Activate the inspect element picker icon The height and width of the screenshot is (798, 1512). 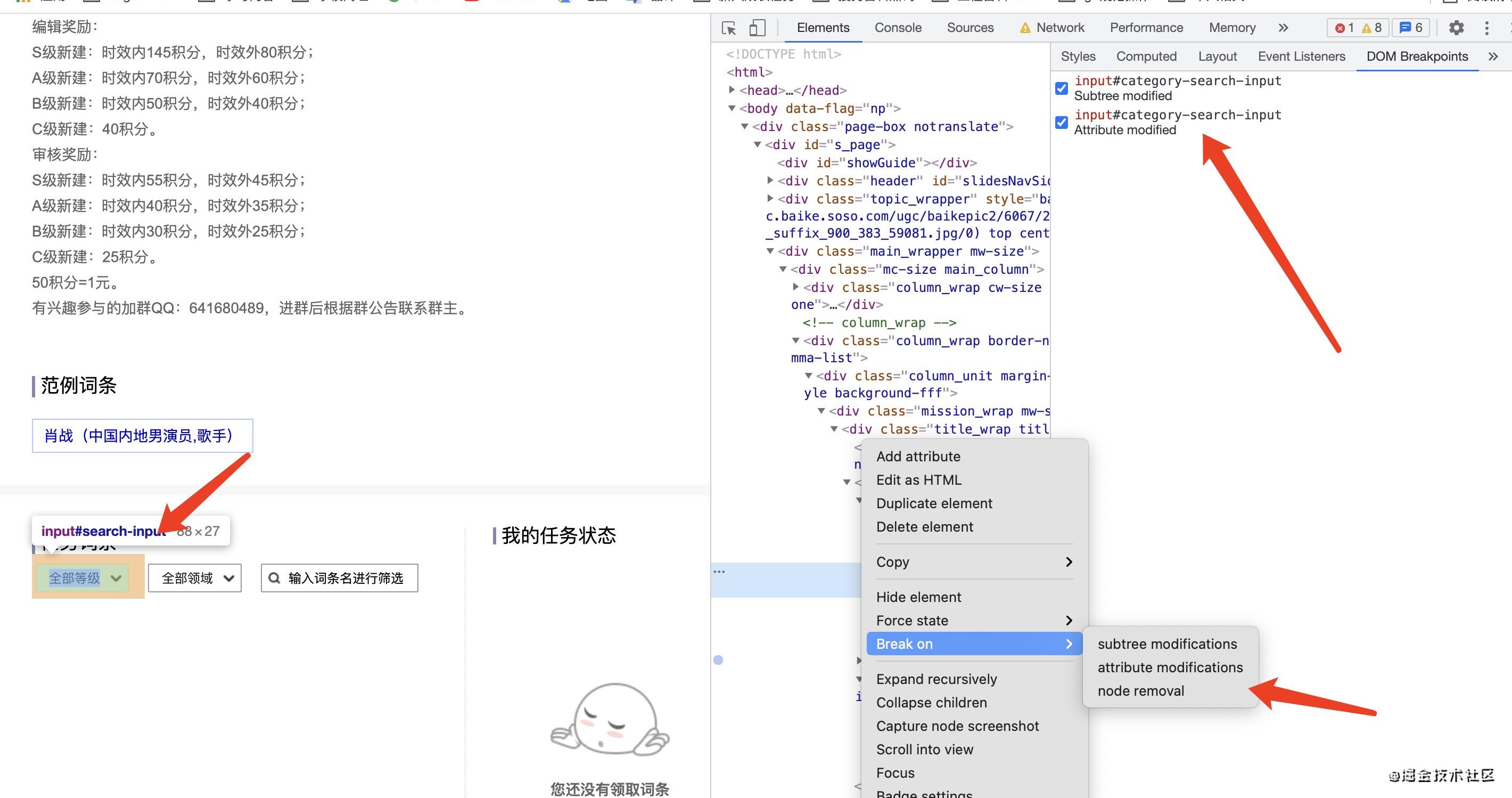[729, 28]
